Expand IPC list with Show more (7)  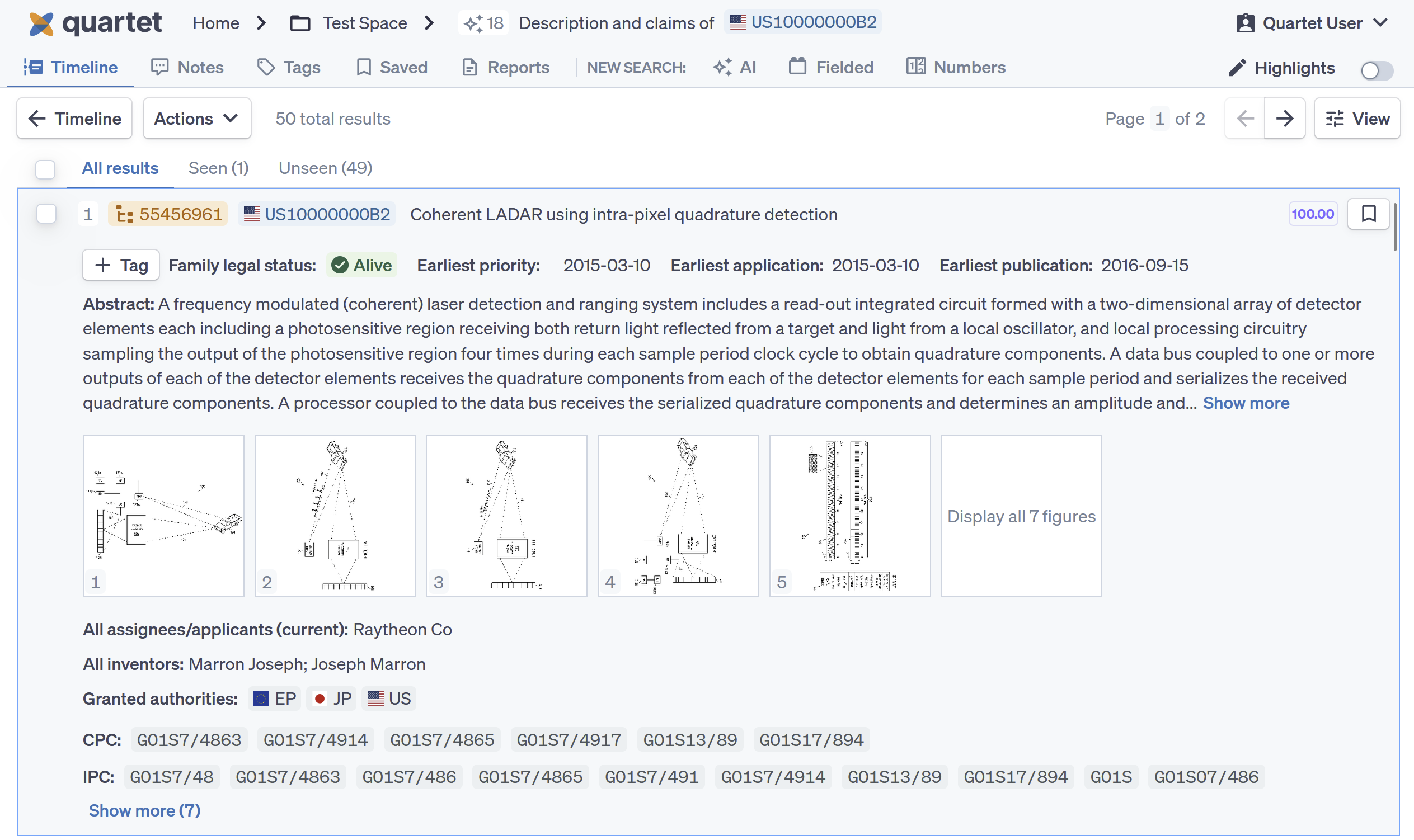coord(144,810)
